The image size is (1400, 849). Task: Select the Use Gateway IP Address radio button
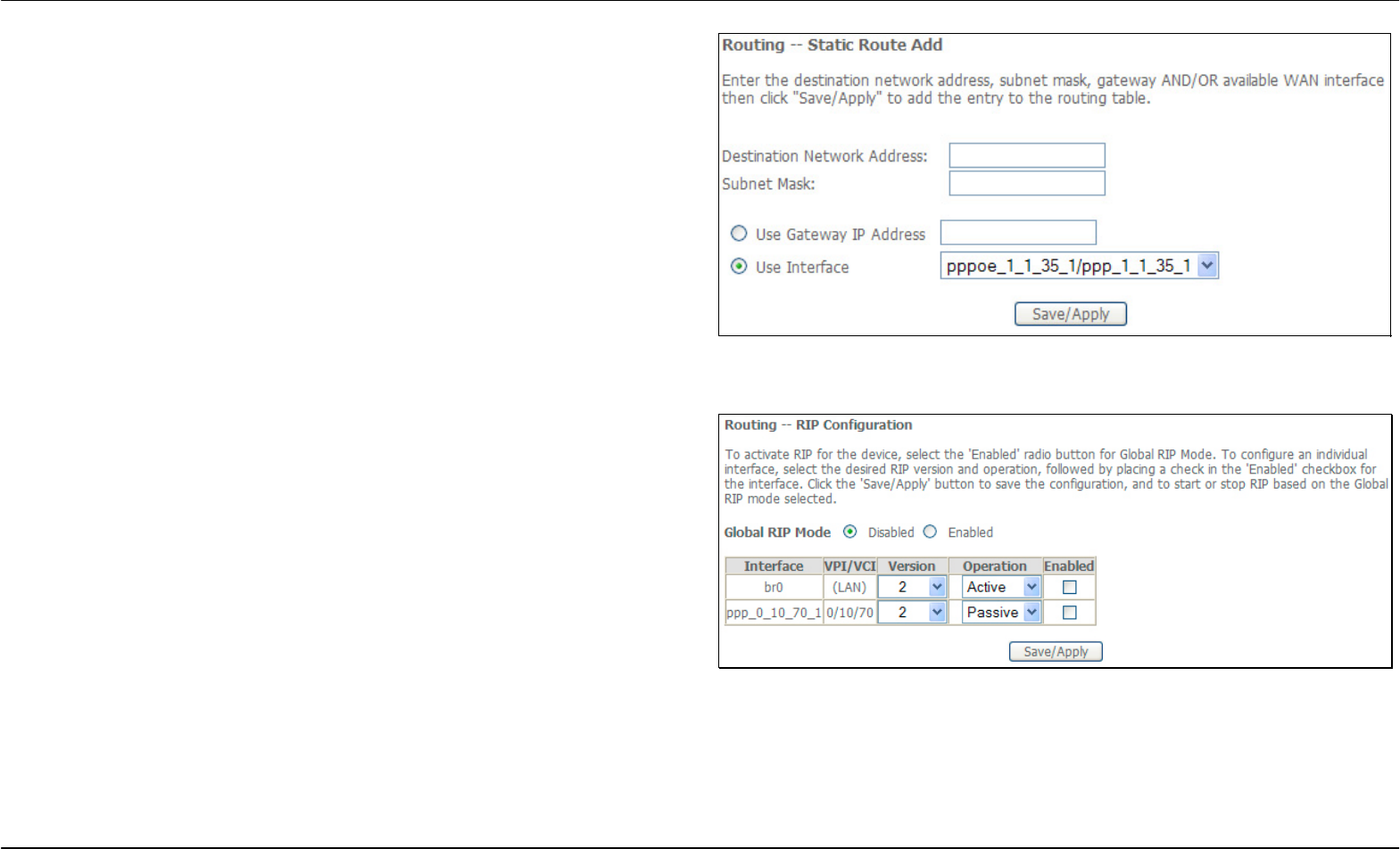739,234
